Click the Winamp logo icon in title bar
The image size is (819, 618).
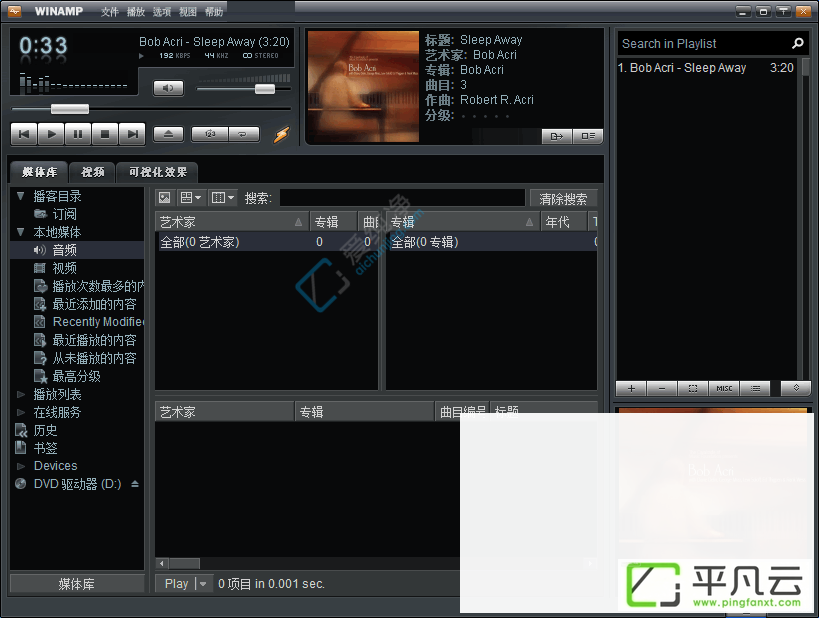pyautogui.click(x=15, y=11)
